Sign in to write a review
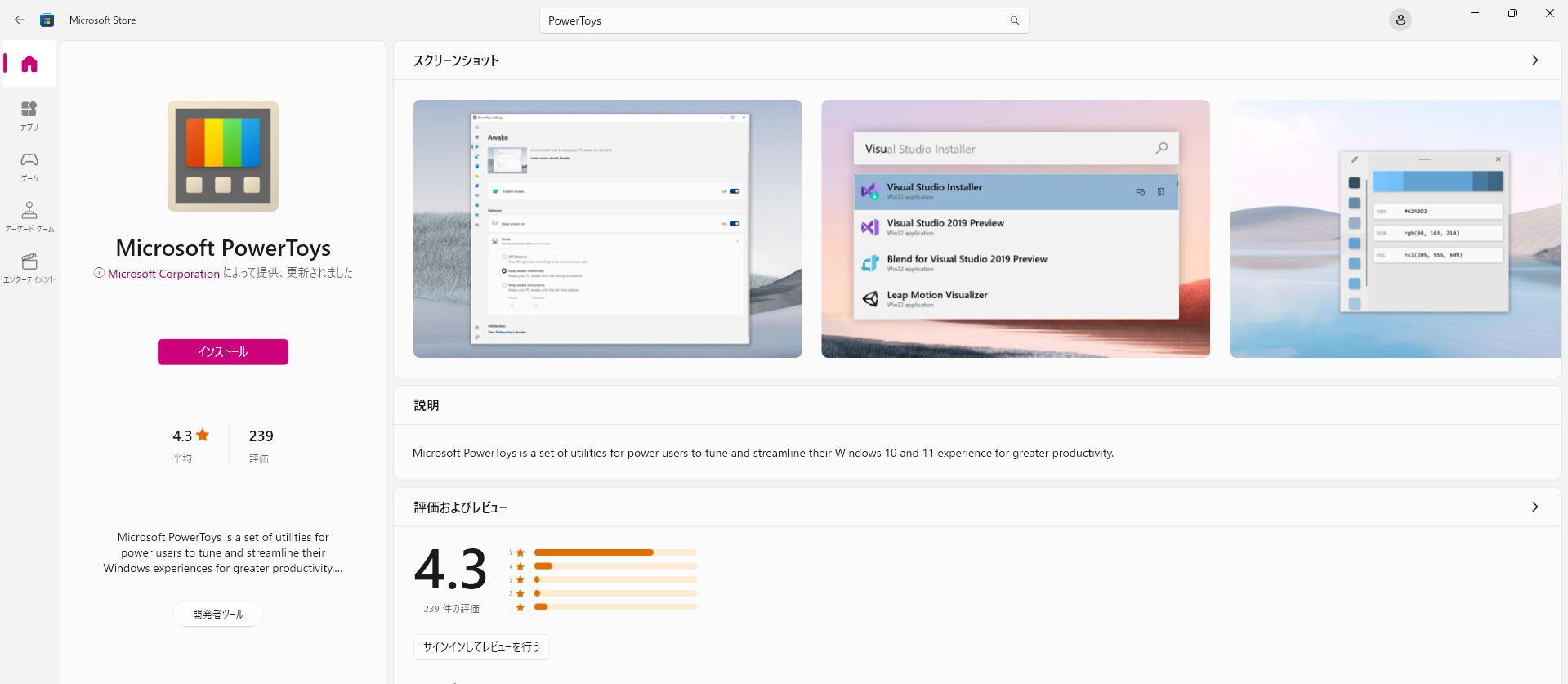Image resolution: width=1568 pixels, height=684 pixels. click(x=481, y=646)
